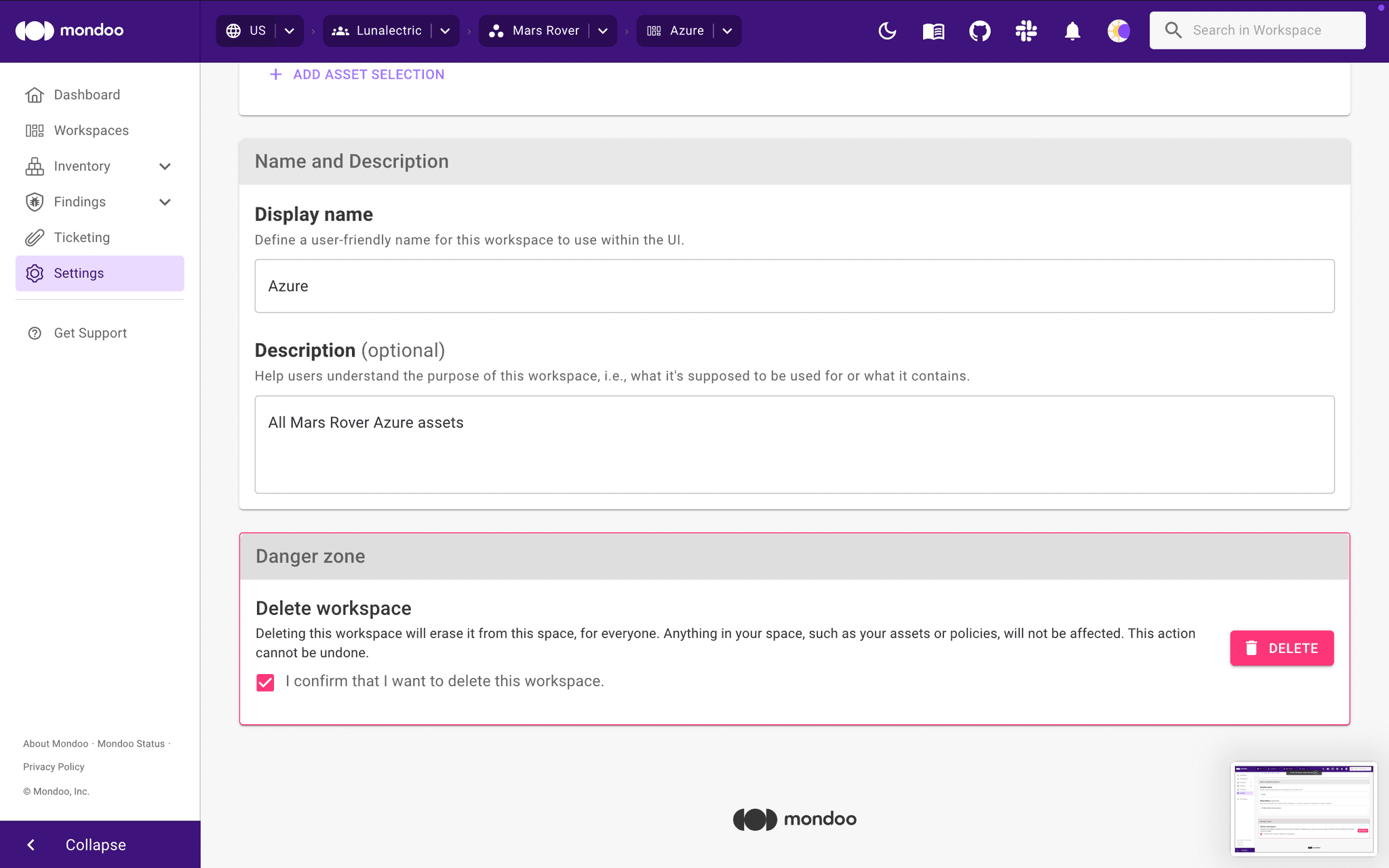Open the Workspaces section in the sidebar
1389x868 pixels.
click(x=92, y=130)
